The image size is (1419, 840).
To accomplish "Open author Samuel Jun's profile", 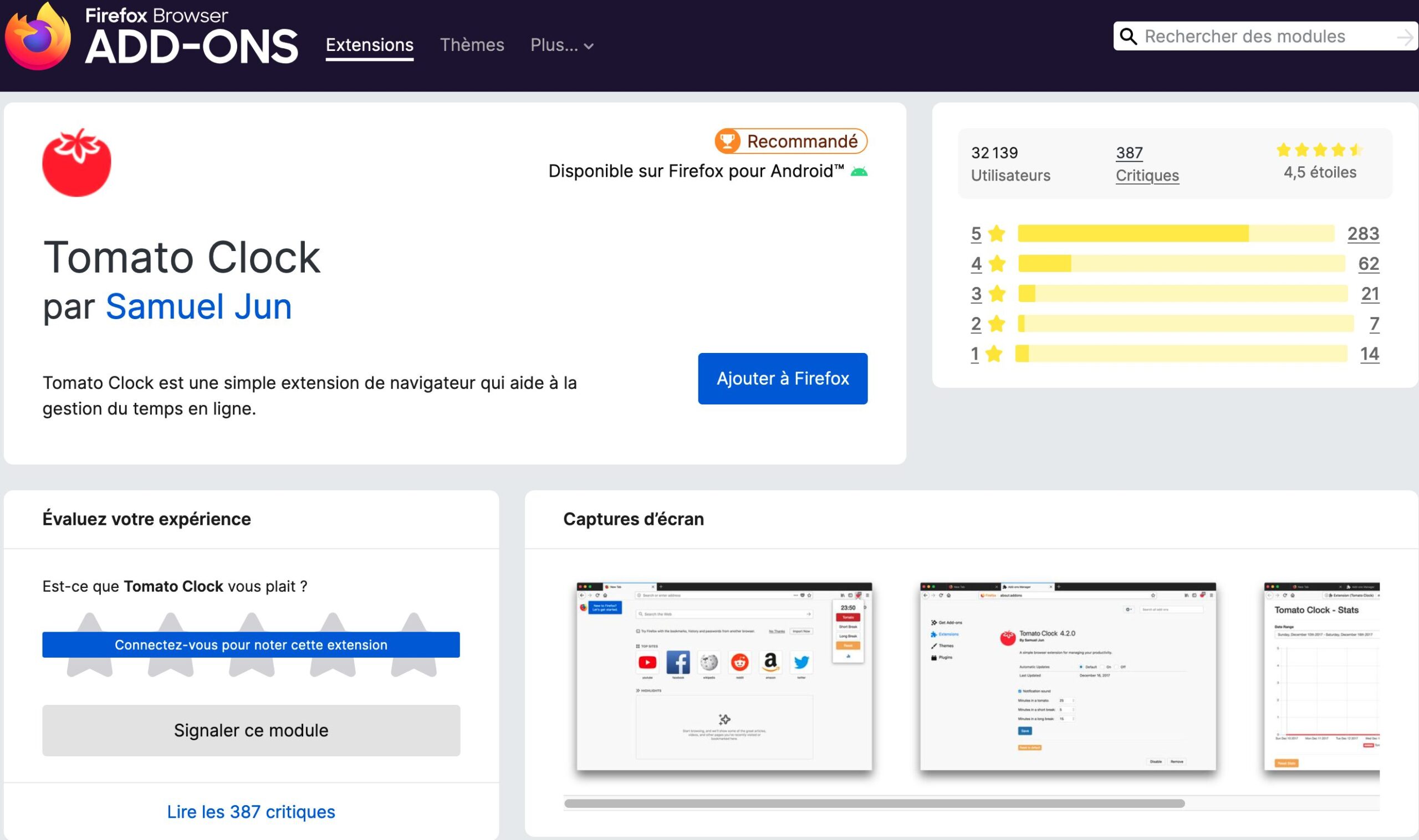I will (x=199, y=306).
